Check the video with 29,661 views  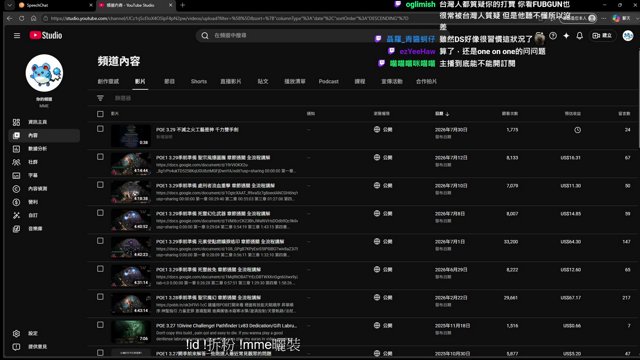100,297
